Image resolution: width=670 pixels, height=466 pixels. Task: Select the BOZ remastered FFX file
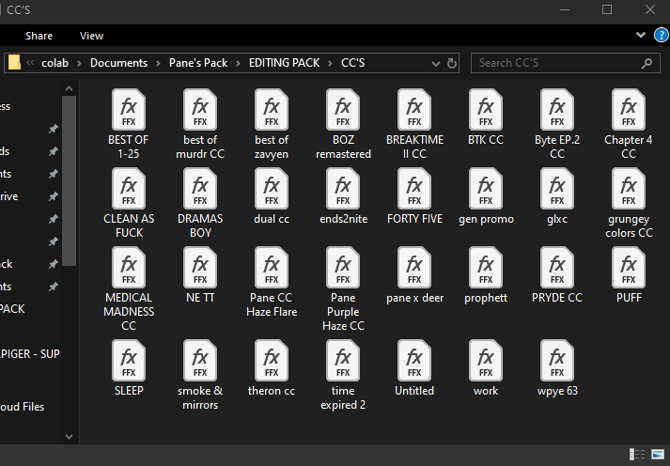pos(343,124)
